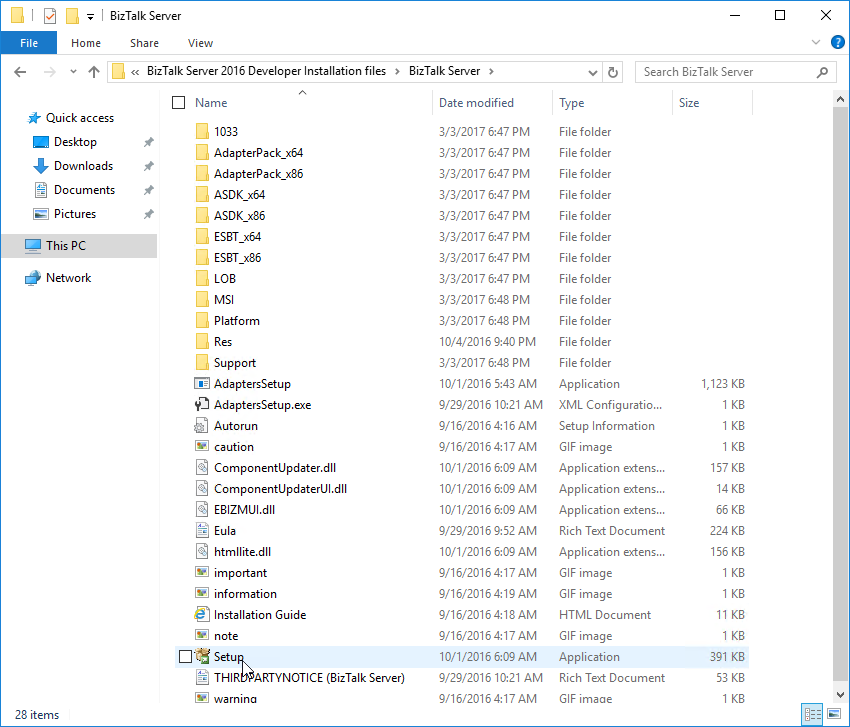Select Network in navigation pane
The width and height of the screenshot is (850, 727).
(x=68, y=278)
